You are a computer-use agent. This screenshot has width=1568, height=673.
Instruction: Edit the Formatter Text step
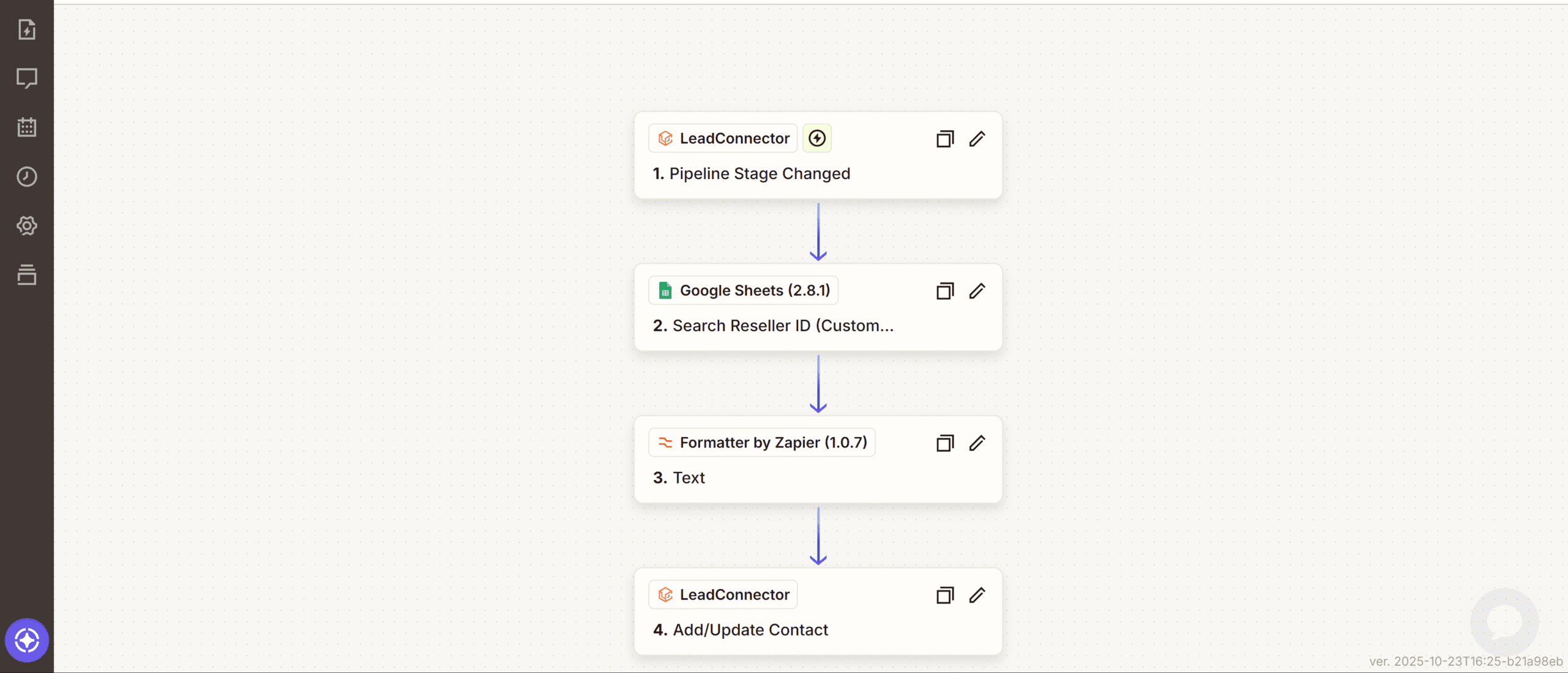click(977, 443)
